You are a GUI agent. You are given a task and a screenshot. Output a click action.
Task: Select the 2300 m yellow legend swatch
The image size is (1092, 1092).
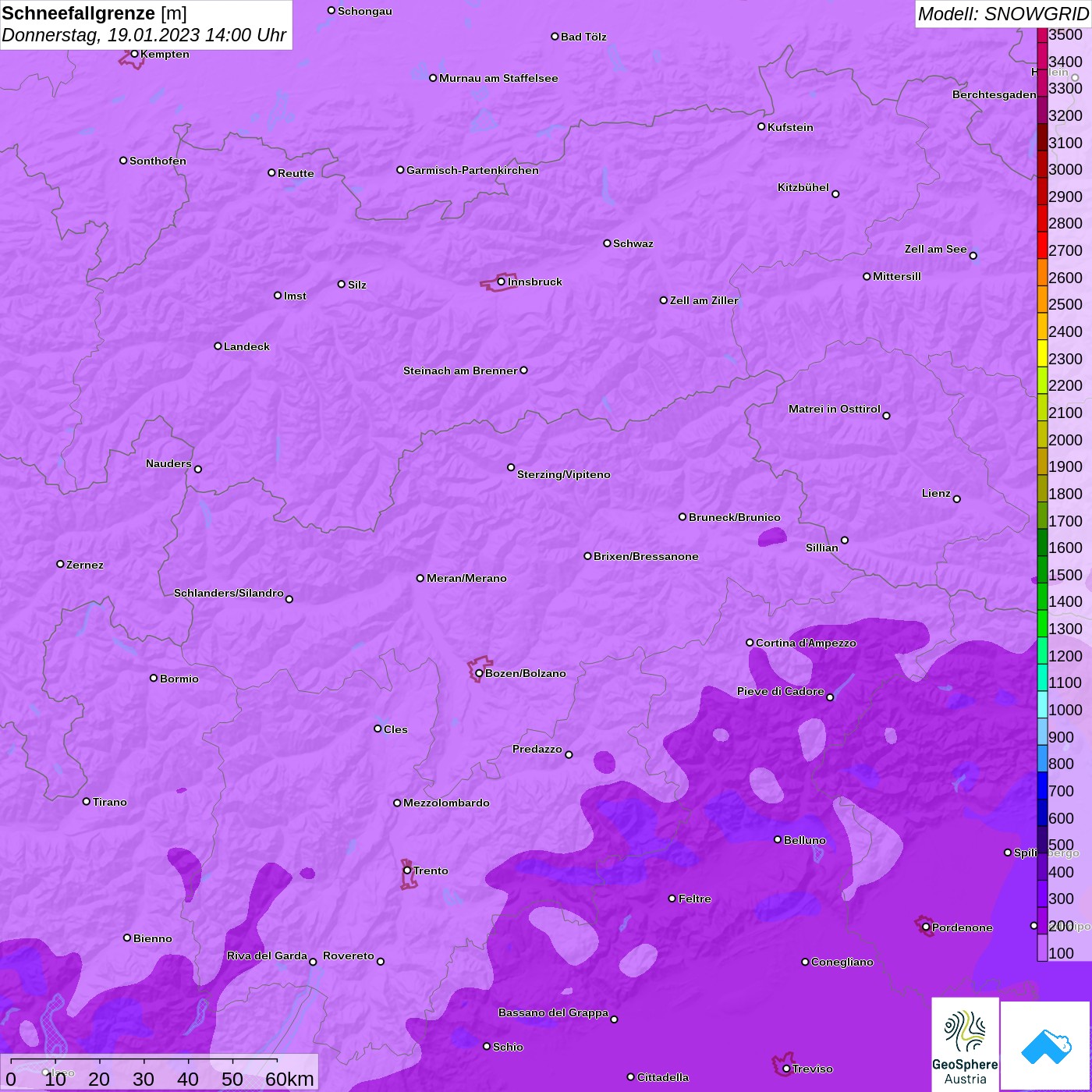1042,353
